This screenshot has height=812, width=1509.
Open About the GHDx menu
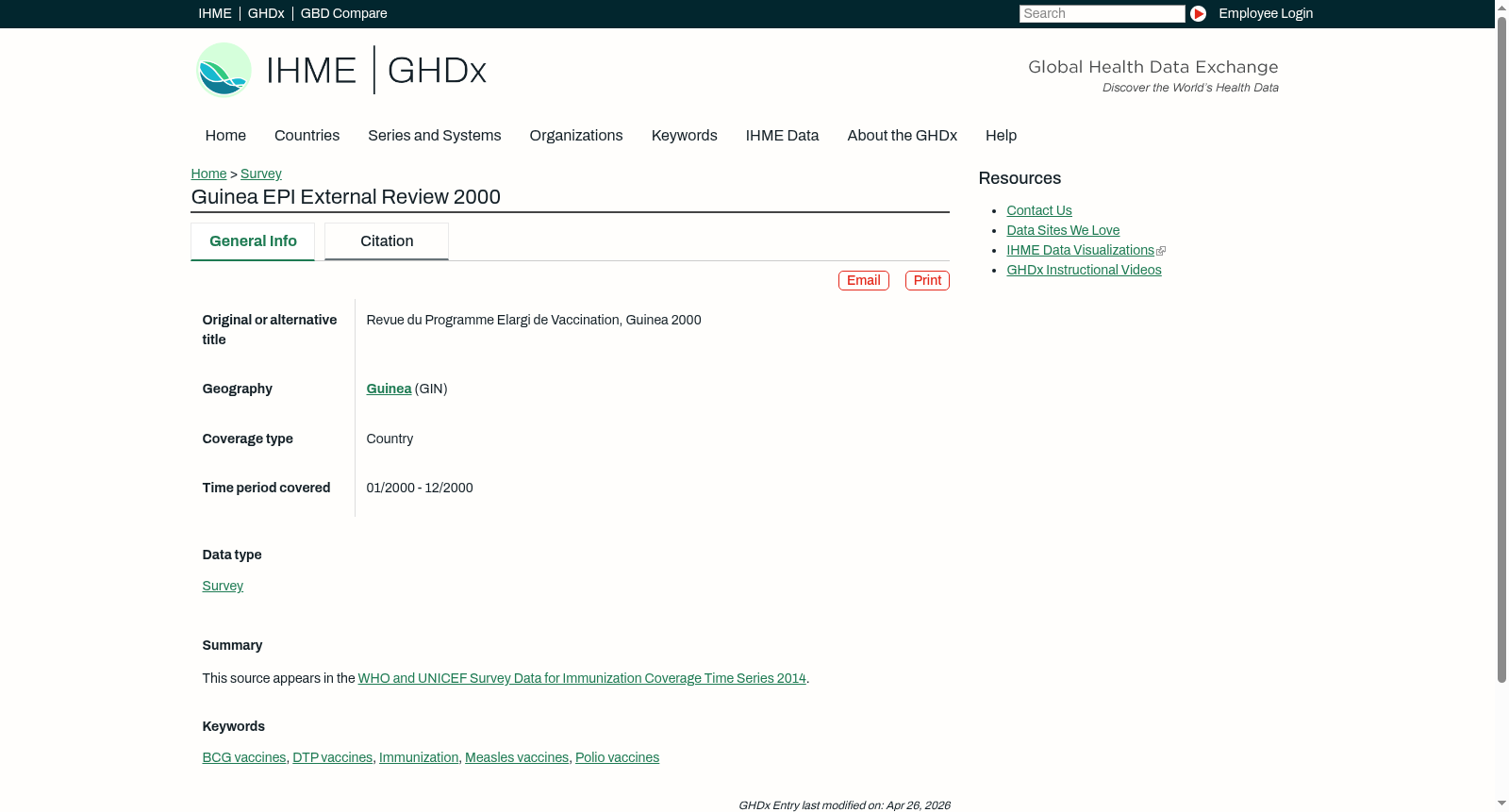(x=903, y=136)
